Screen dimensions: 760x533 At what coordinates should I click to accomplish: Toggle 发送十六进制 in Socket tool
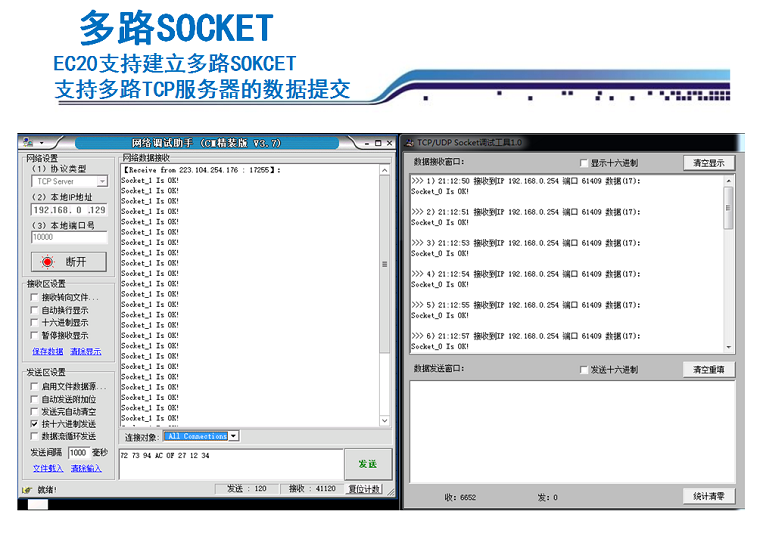pyautogui.click(x=584, y=370)
